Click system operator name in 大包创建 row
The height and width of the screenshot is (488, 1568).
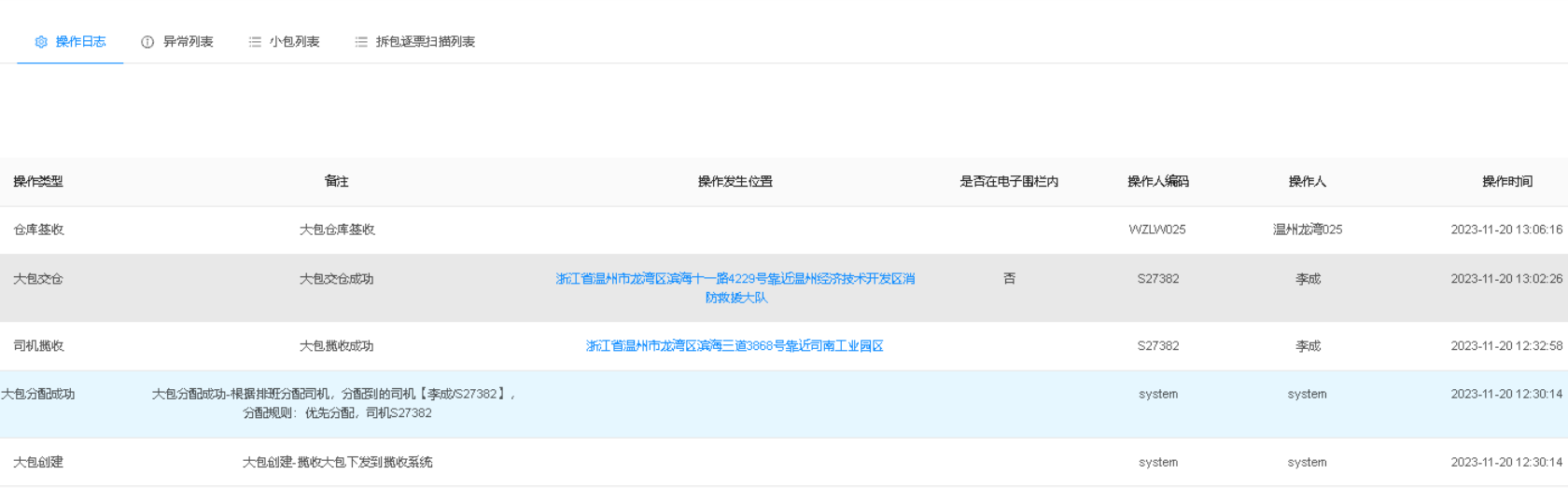[x=1308, y=463]
